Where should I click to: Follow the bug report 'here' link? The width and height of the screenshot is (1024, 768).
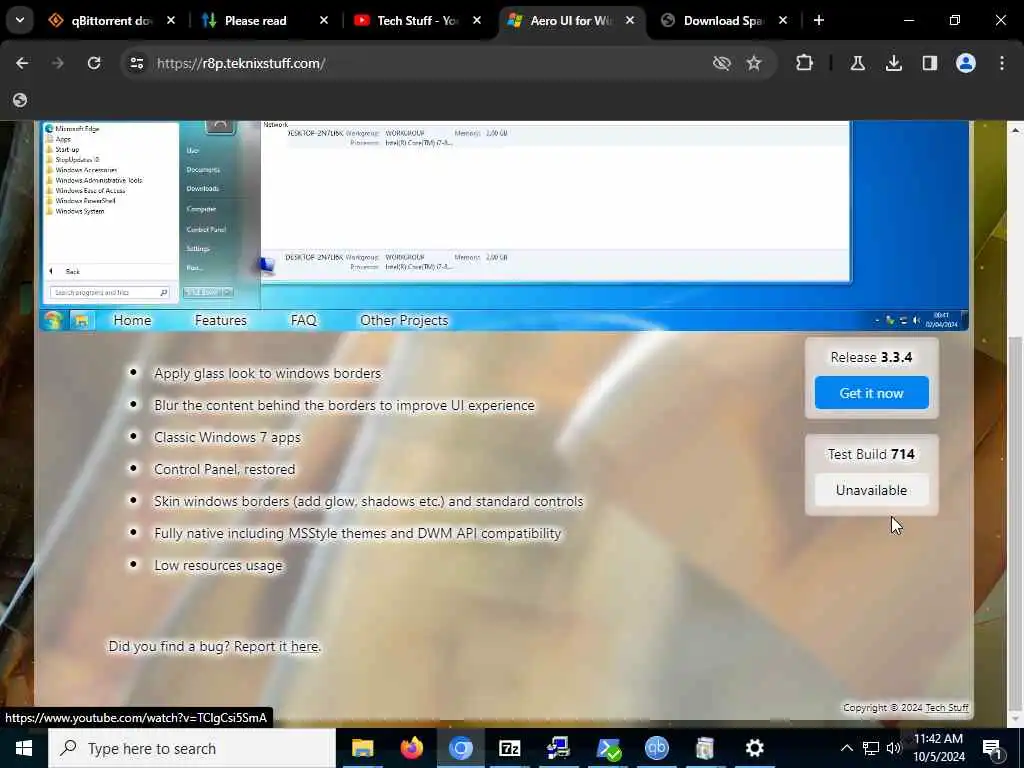[304, 647]
